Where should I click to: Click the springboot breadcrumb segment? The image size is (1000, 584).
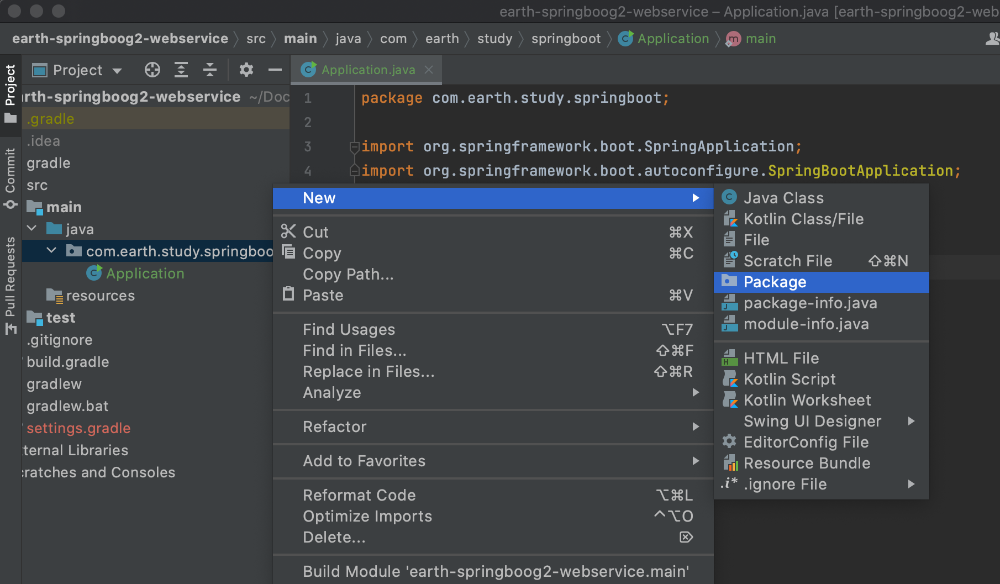click(566, 39)
